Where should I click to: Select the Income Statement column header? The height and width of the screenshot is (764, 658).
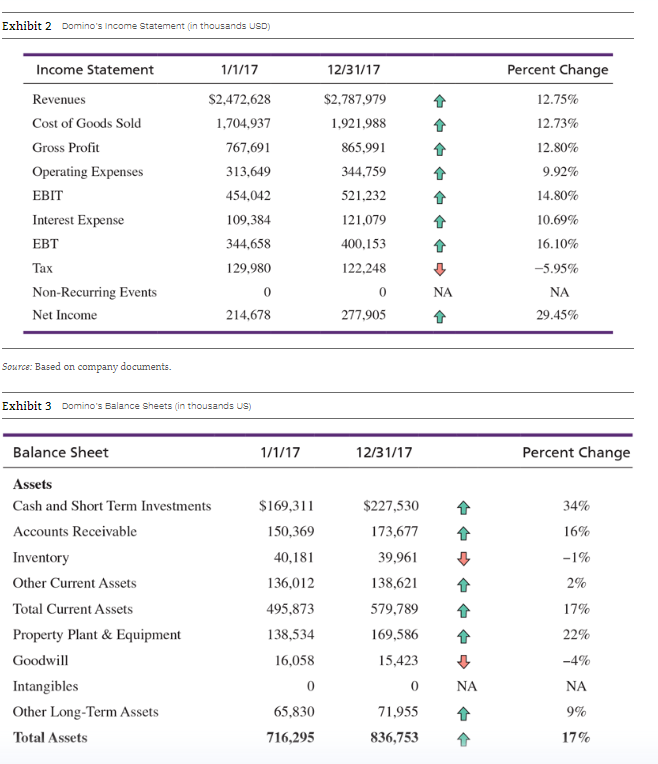click(95, 70)
